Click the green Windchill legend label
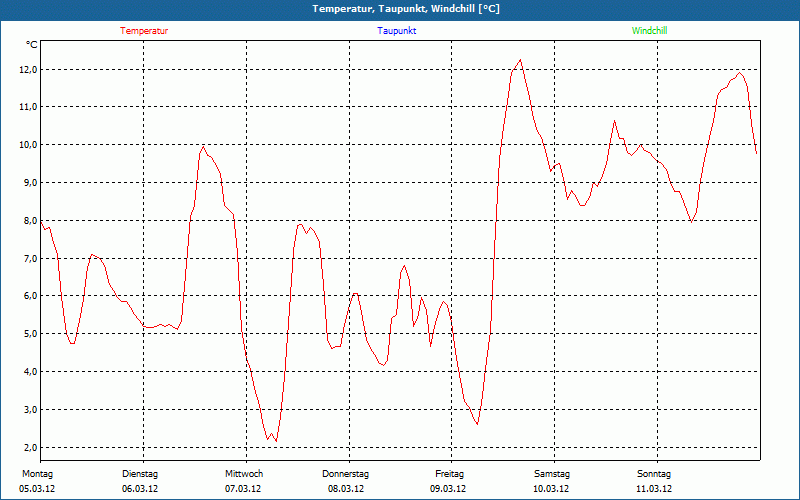The width and height of the screenshot is (800, 500). 649,31
